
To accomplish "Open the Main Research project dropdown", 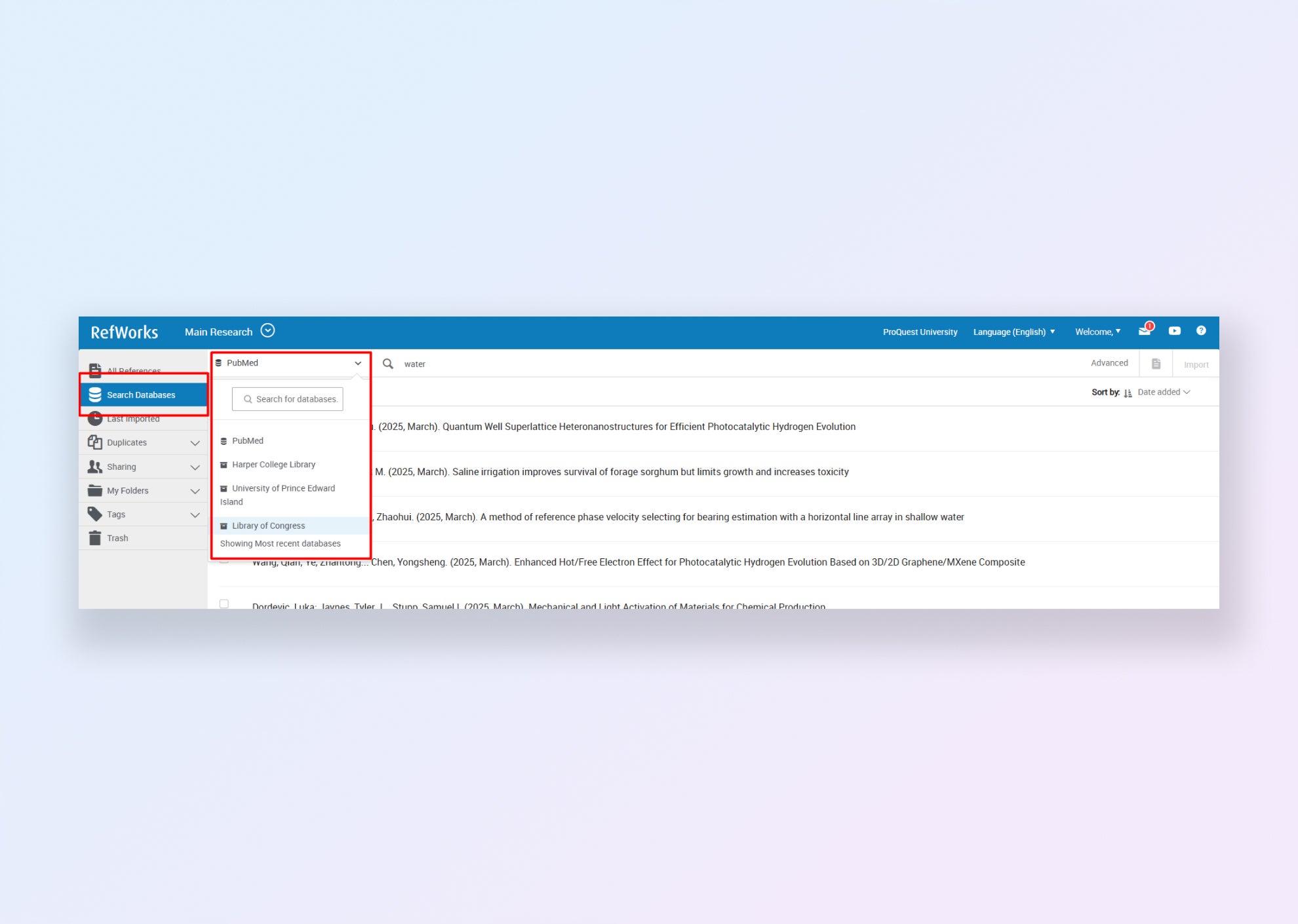I will tap(267, 331).
